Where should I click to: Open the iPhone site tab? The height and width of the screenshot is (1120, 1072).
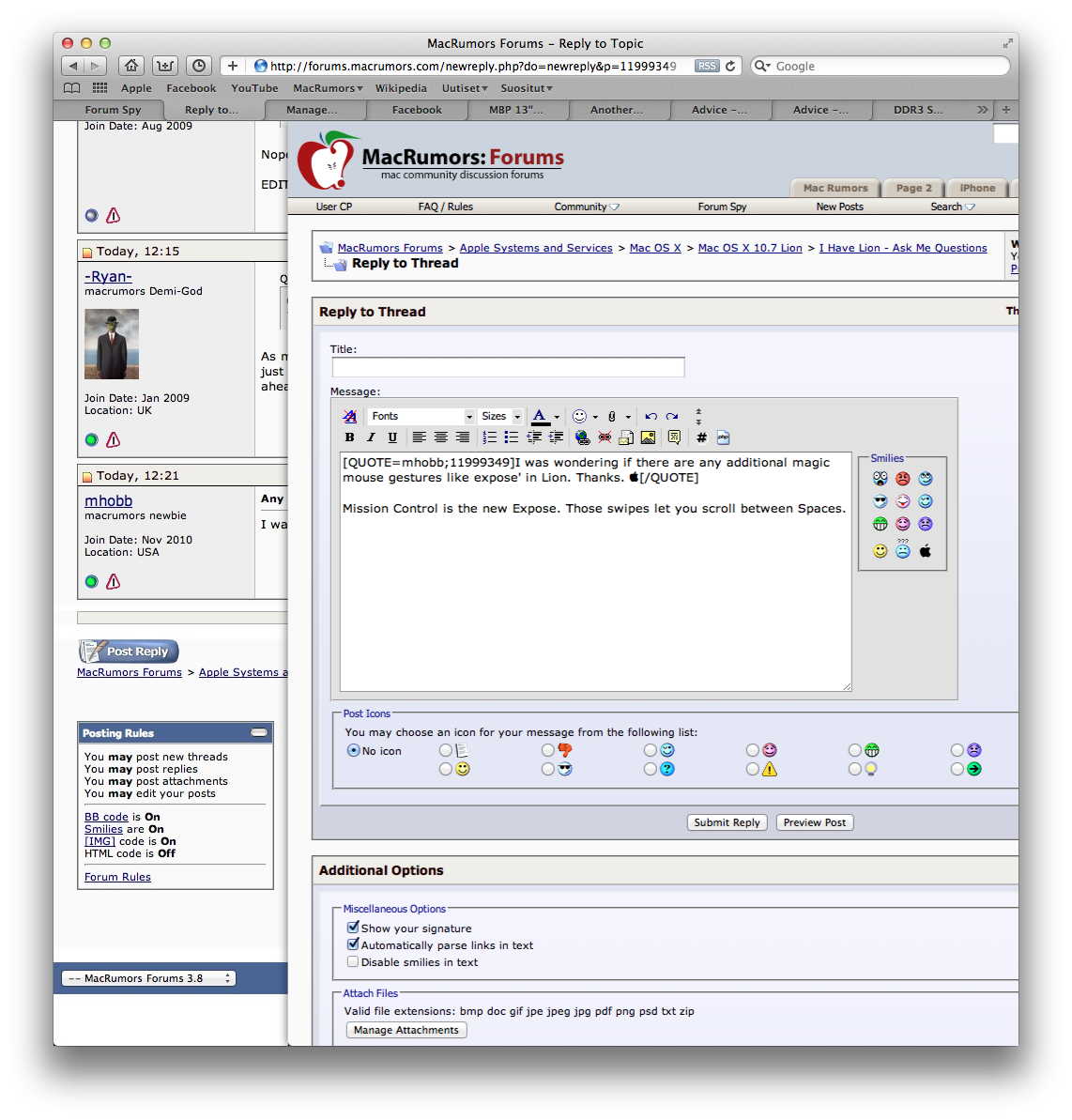(977, 188)
